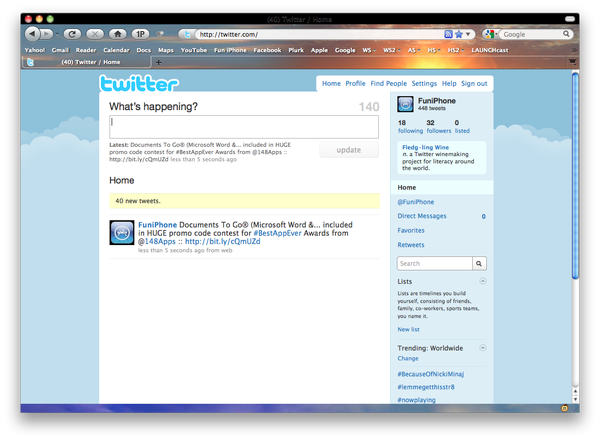Open the #lemmegetthisstr8 trend
The image size is (600, 441).
click(426, 387)
